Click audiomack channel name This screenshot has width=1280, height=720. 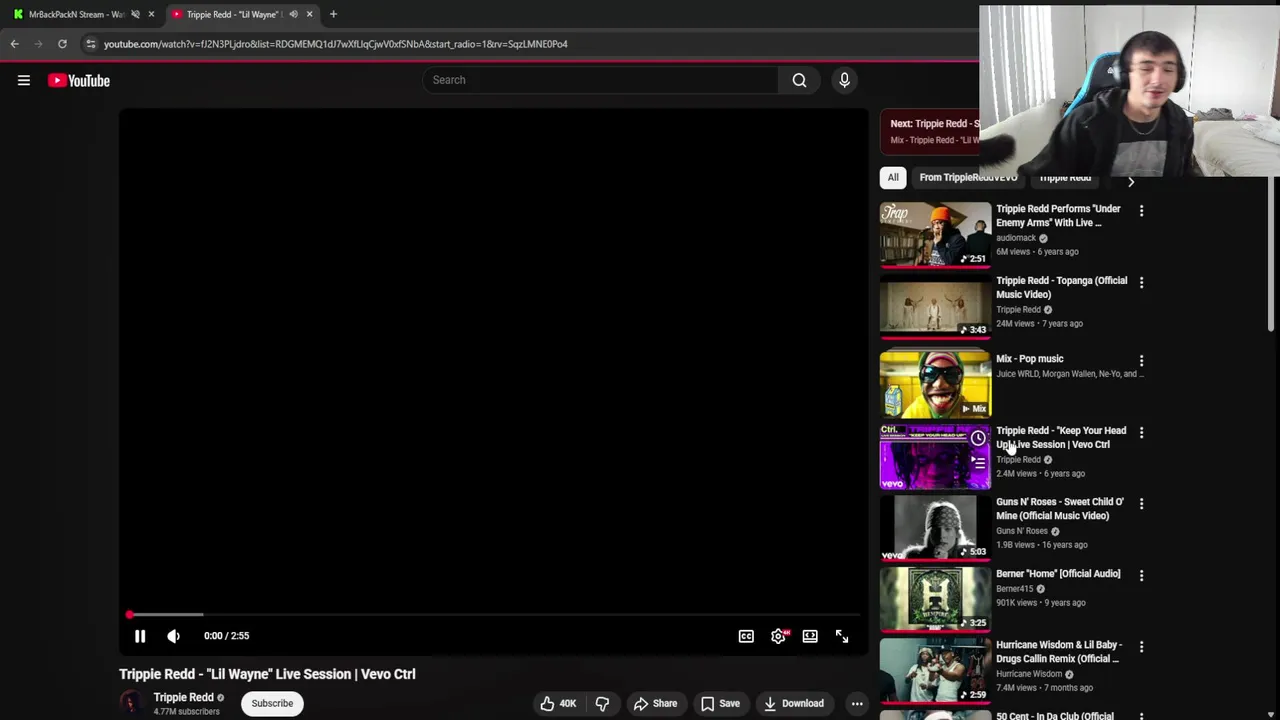pos(1016,238)
